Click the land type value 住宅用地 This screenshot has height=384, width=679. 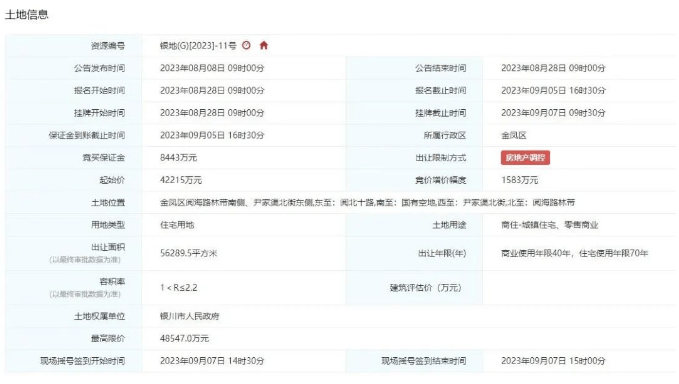pos(177,225)
